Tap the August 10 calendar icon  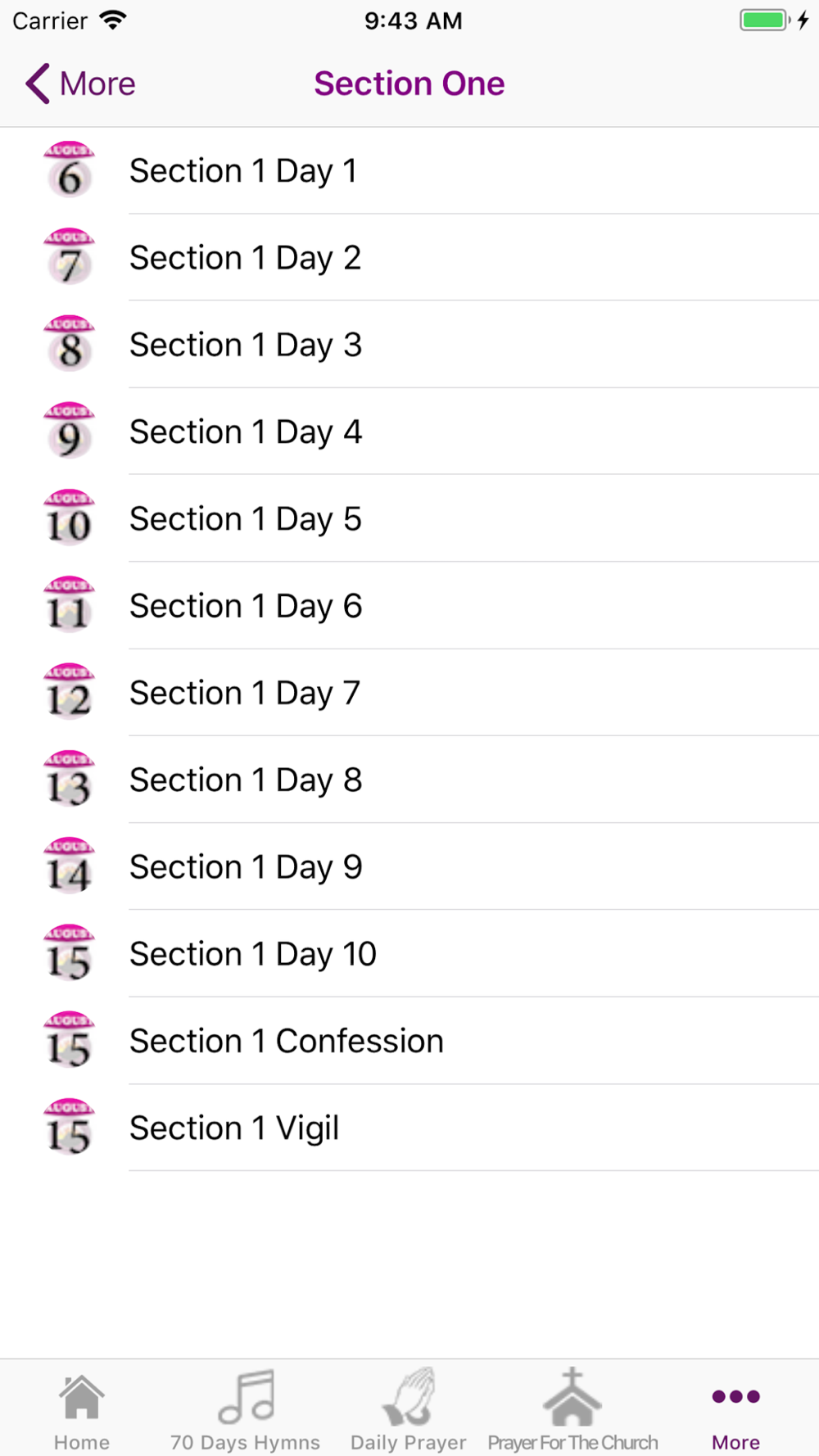[69, 518]
